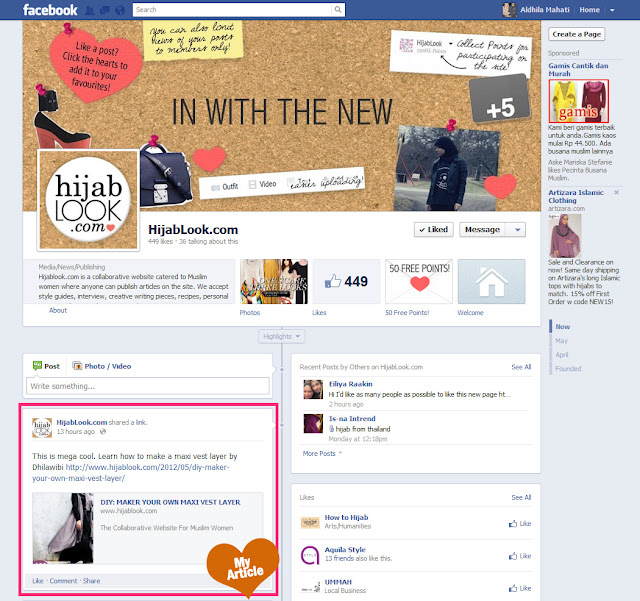Open DIY Maker Your Own Maxi Vest title
Image resolution: width=640 pixels, height=601 pixels.
pyautogui.click(x=170, y=503)
